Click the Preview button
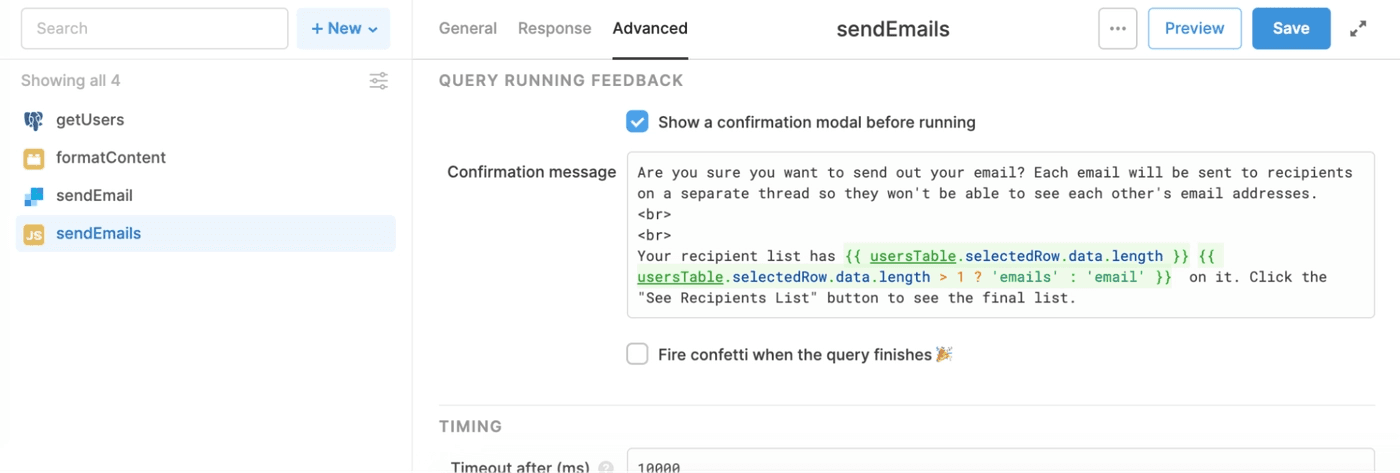Screen dimensions: 1400x473 (1194, 29)
